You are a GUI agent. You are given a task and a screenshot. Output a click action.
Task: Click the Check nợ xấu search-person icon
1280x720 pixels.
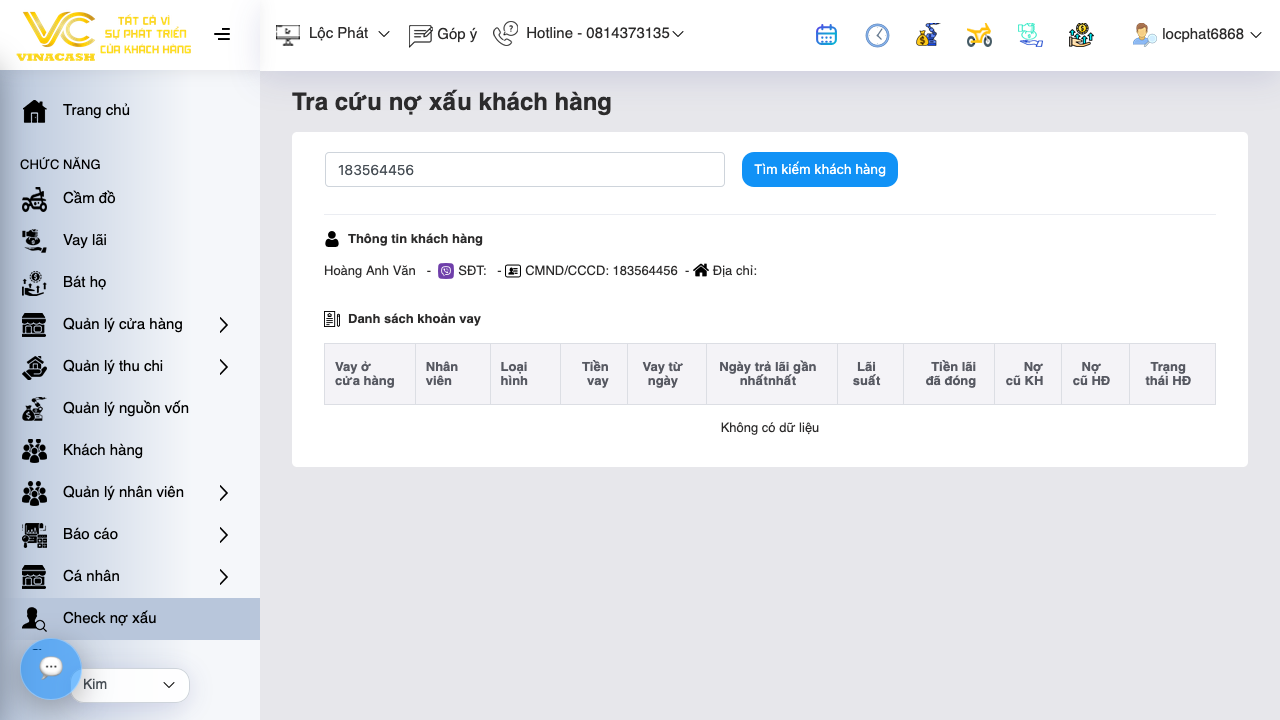34,619
